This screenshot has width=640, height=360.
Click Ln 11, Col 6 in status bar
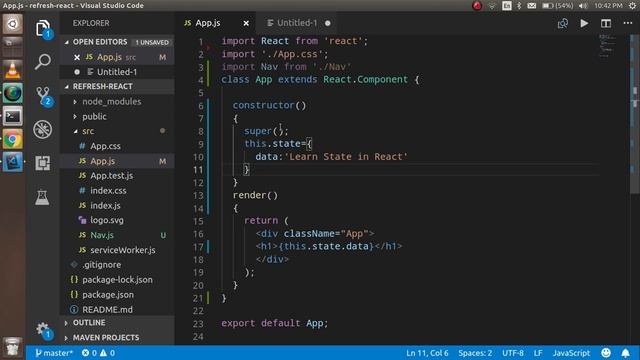(427, 353)
